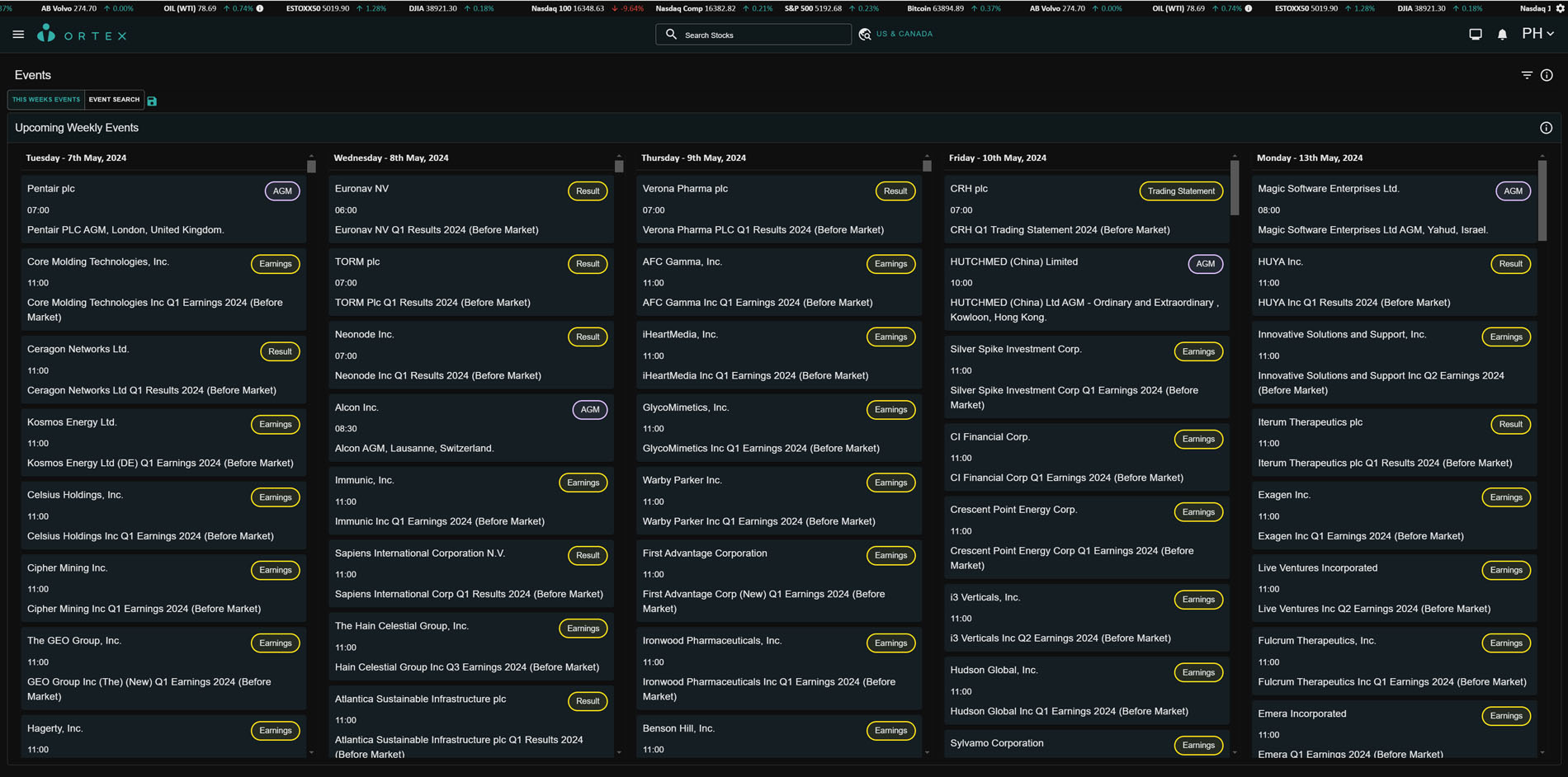The height and width of the screenshot is (777, 1568).
Task: Open the hamburger navigation menu
Action: [x=18, y=35]
